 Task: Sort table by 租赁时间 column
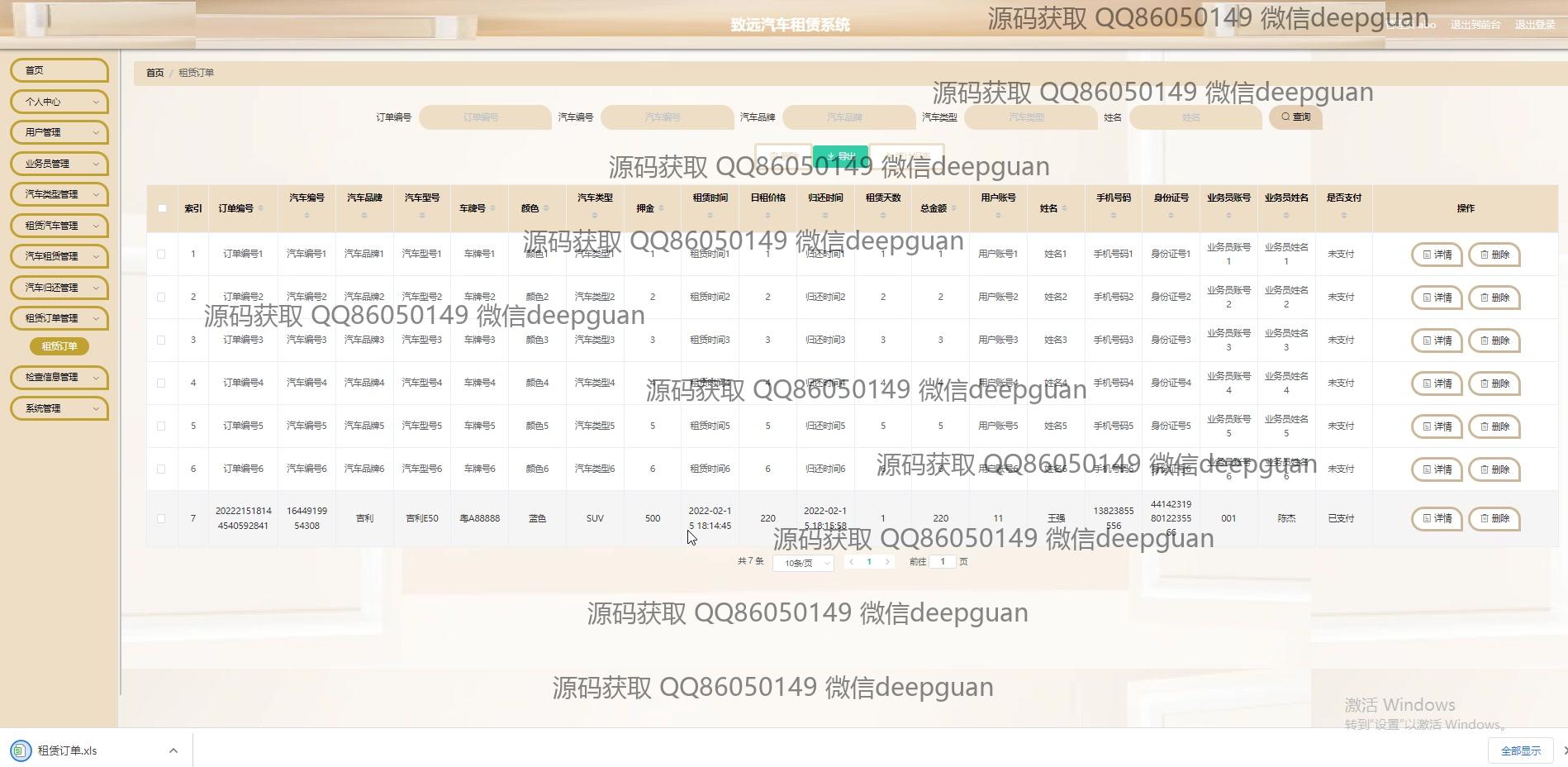pyautogui.click(x=710, y=216)
